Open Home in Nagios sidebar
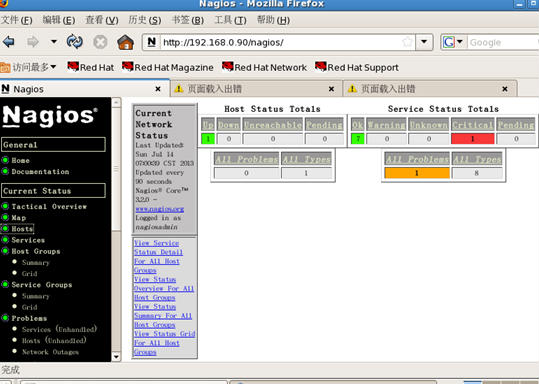 (x=20, y=160)
